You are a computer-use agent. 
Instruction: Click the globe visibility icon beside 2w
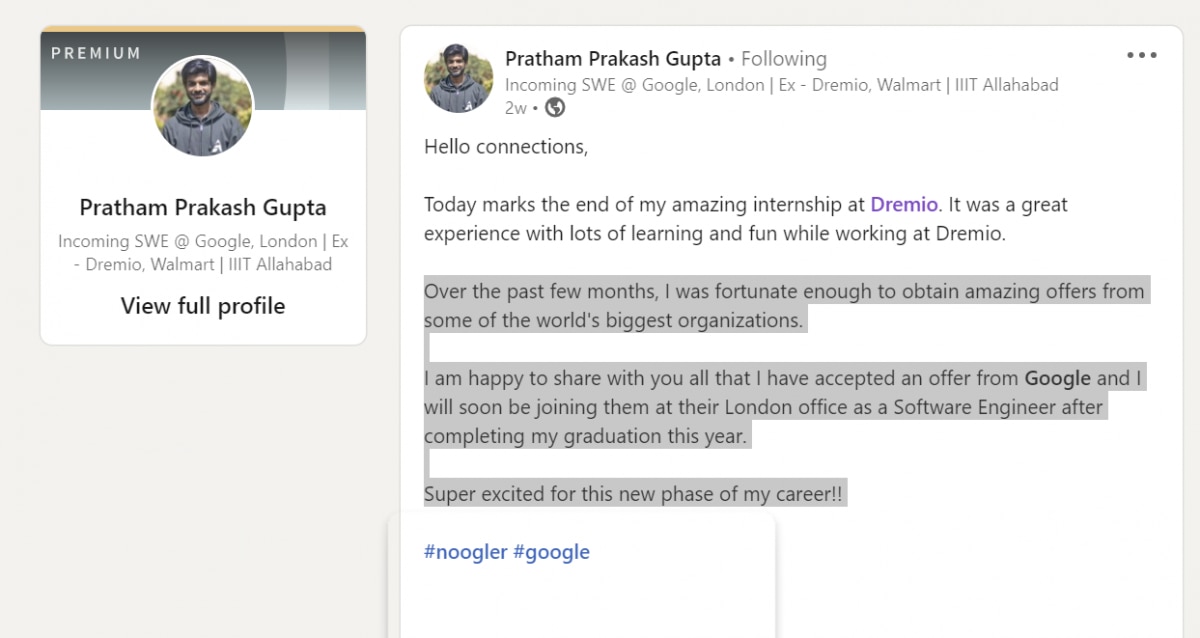point(555,107)
